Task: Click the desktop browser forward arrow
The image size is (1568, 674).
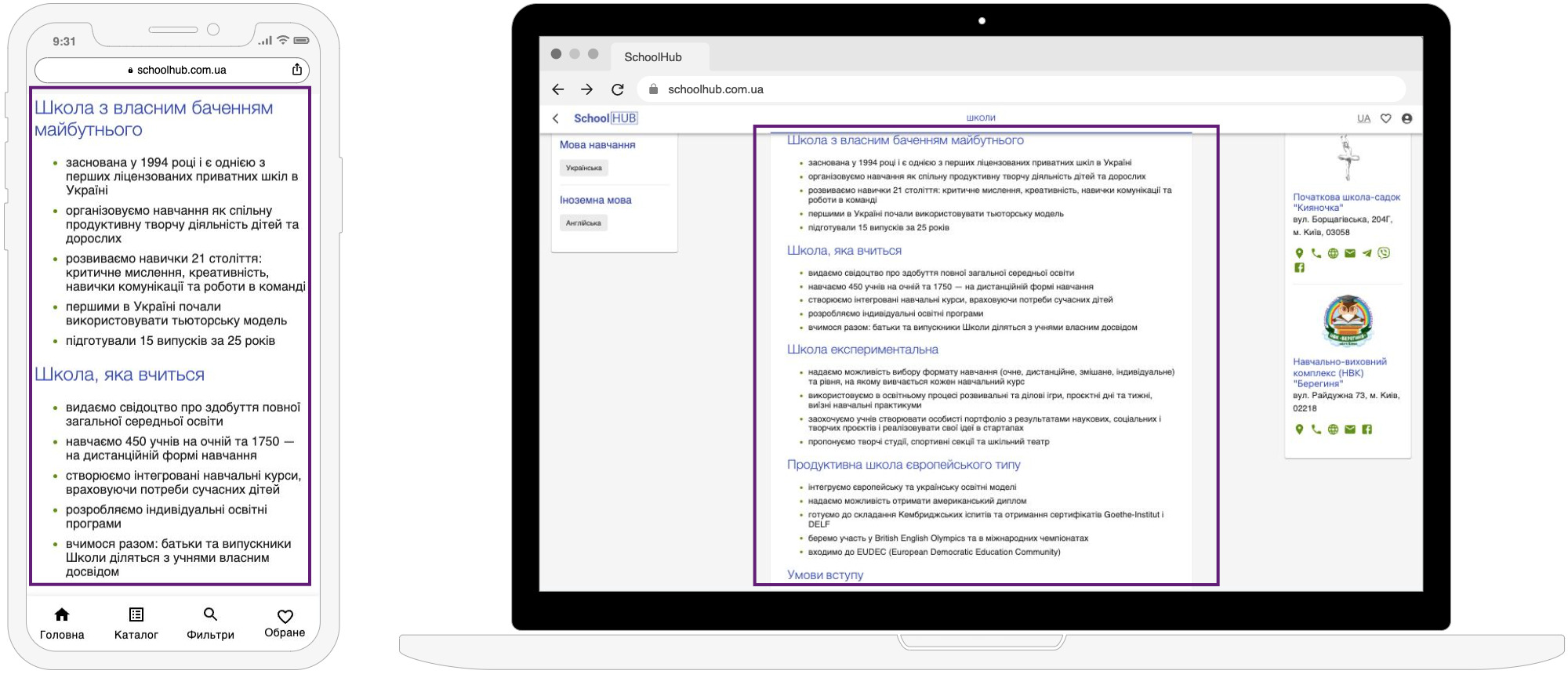Action: 587,89
